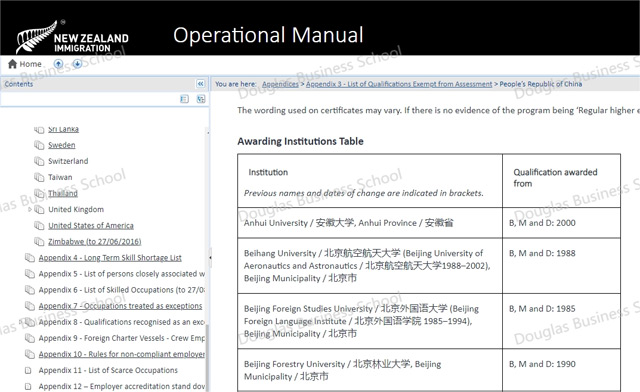Click the contents panel splitter handle
The height and width of the screenshot is (392, 640).
coord(210,258)
